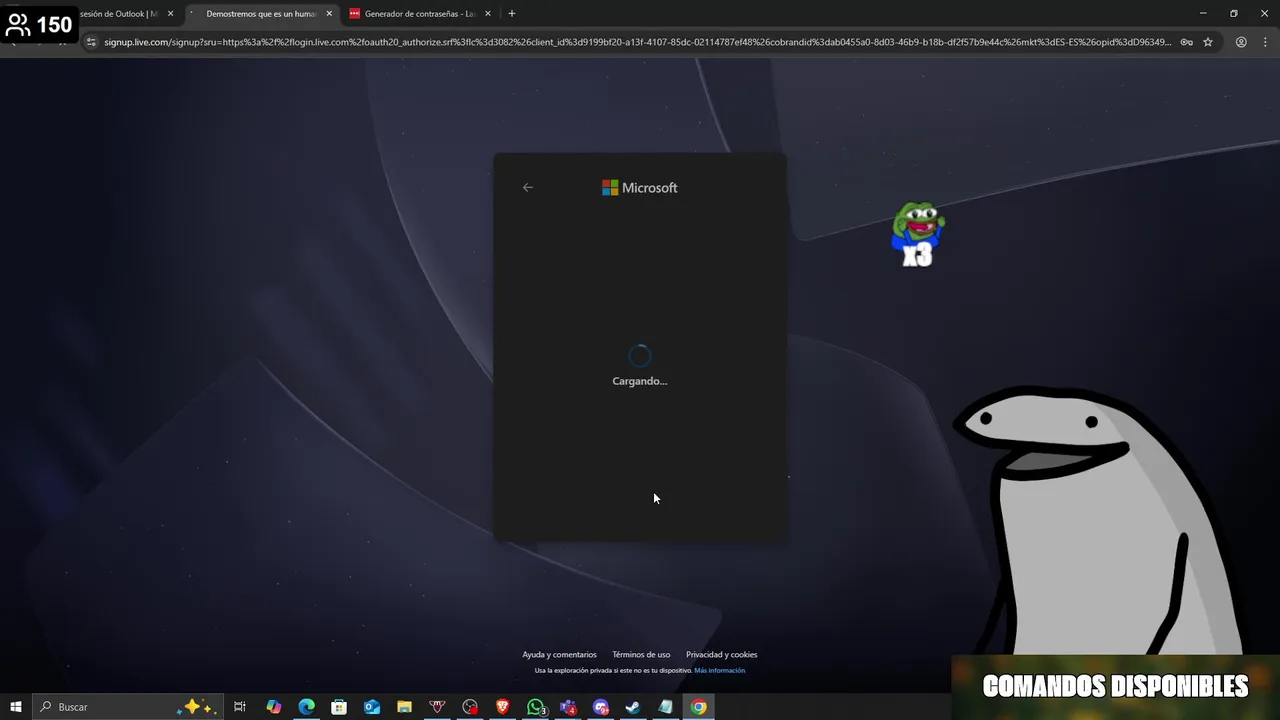Click the 'COMANDOS DISPONIBLES' banner
Viewport: 1280px width, 720px height.
point(1115,687)
